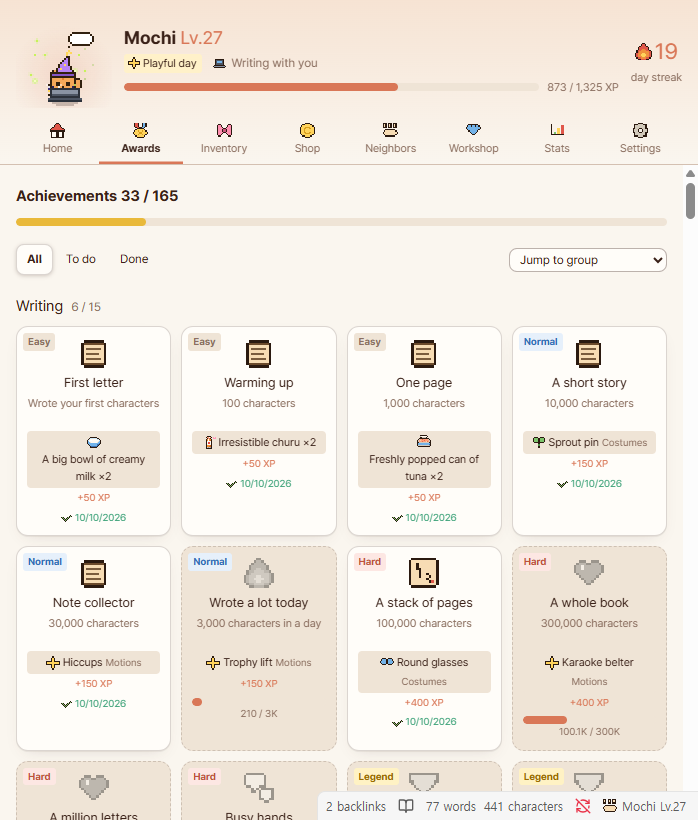
Task: Open the Home tab
Action: 58,139
